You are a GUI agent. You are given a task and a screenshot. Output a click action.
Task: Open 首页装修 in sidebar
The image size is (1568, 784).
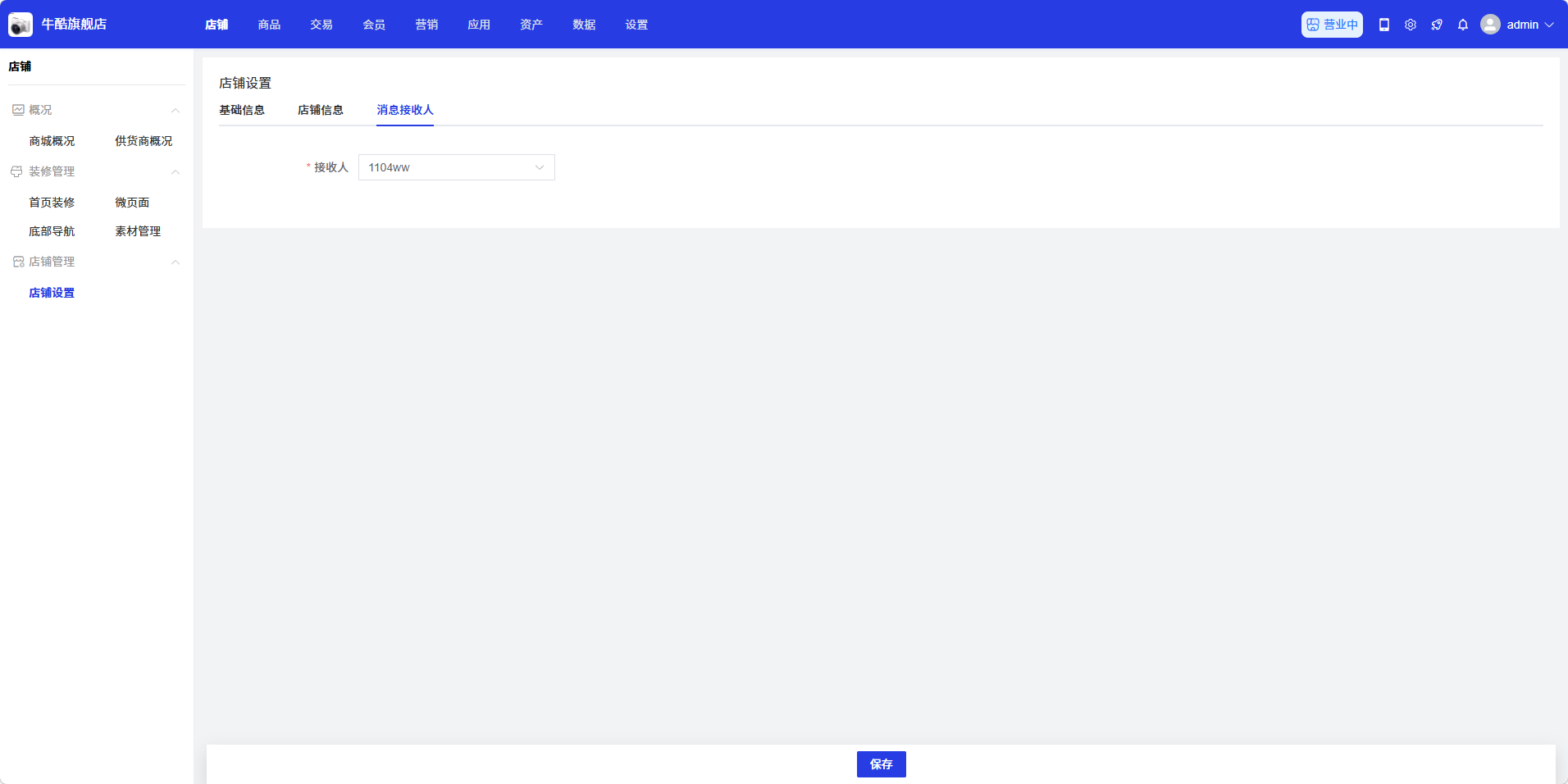click(52, 203)
